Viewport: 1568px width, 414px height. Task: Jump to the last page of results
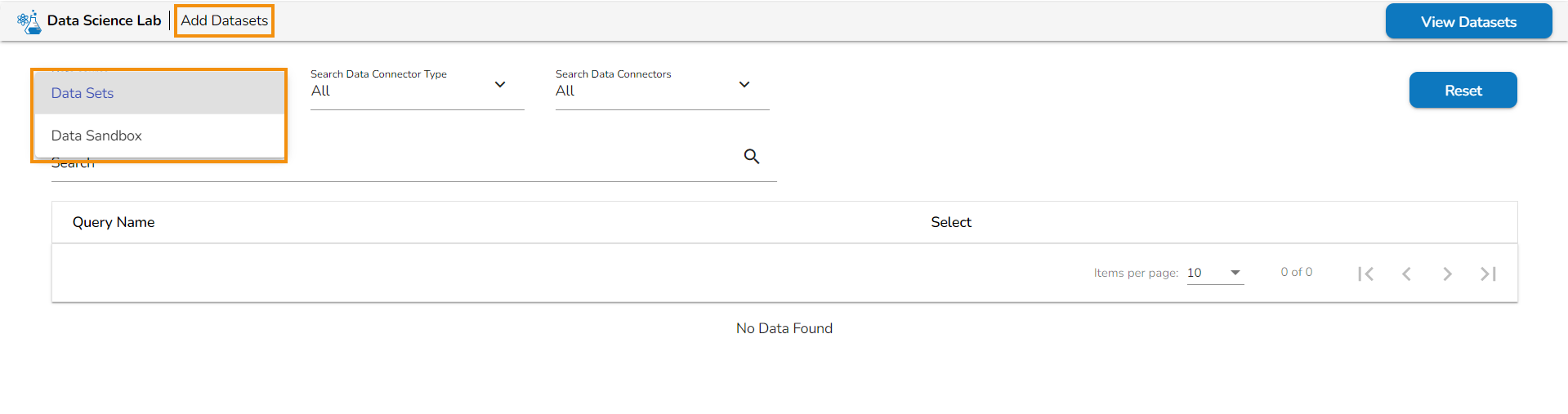tap(1488, 274)
